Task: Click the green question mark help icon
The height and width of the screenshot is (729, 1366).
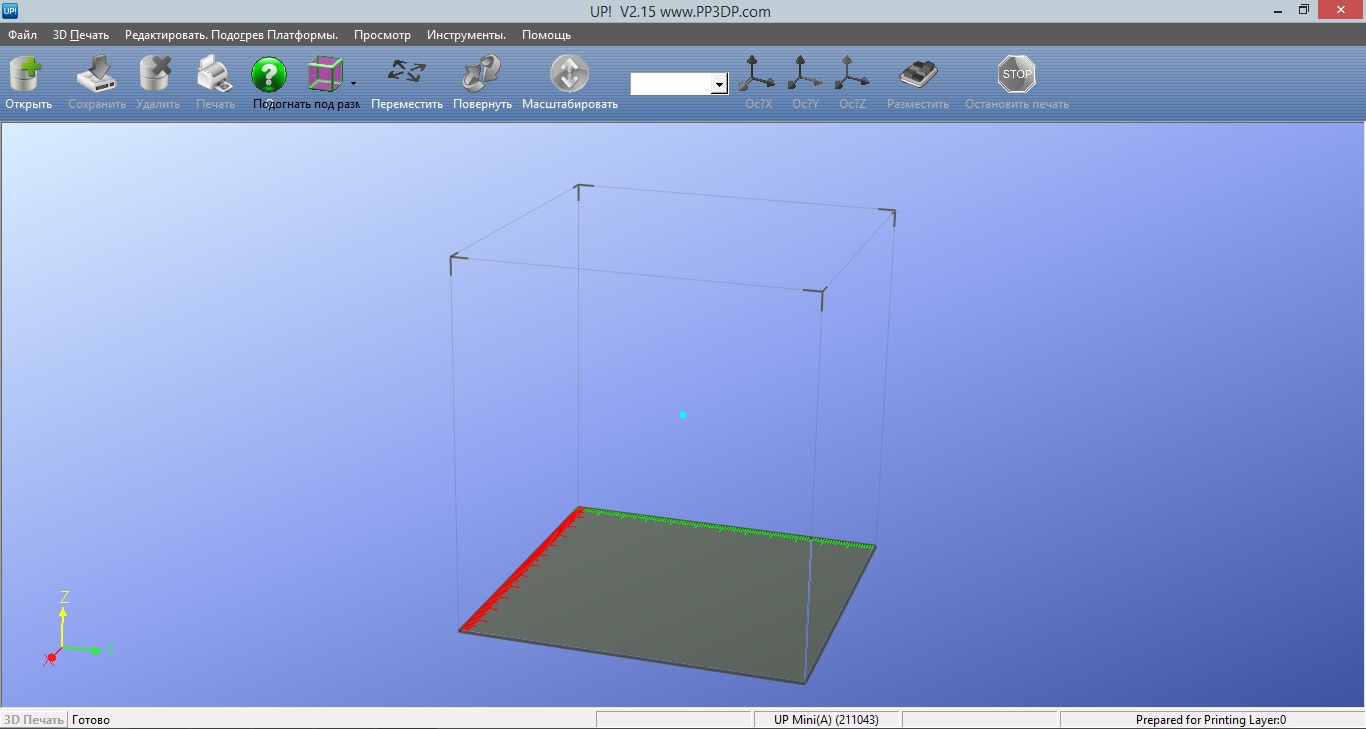Action: coord(269,75)
